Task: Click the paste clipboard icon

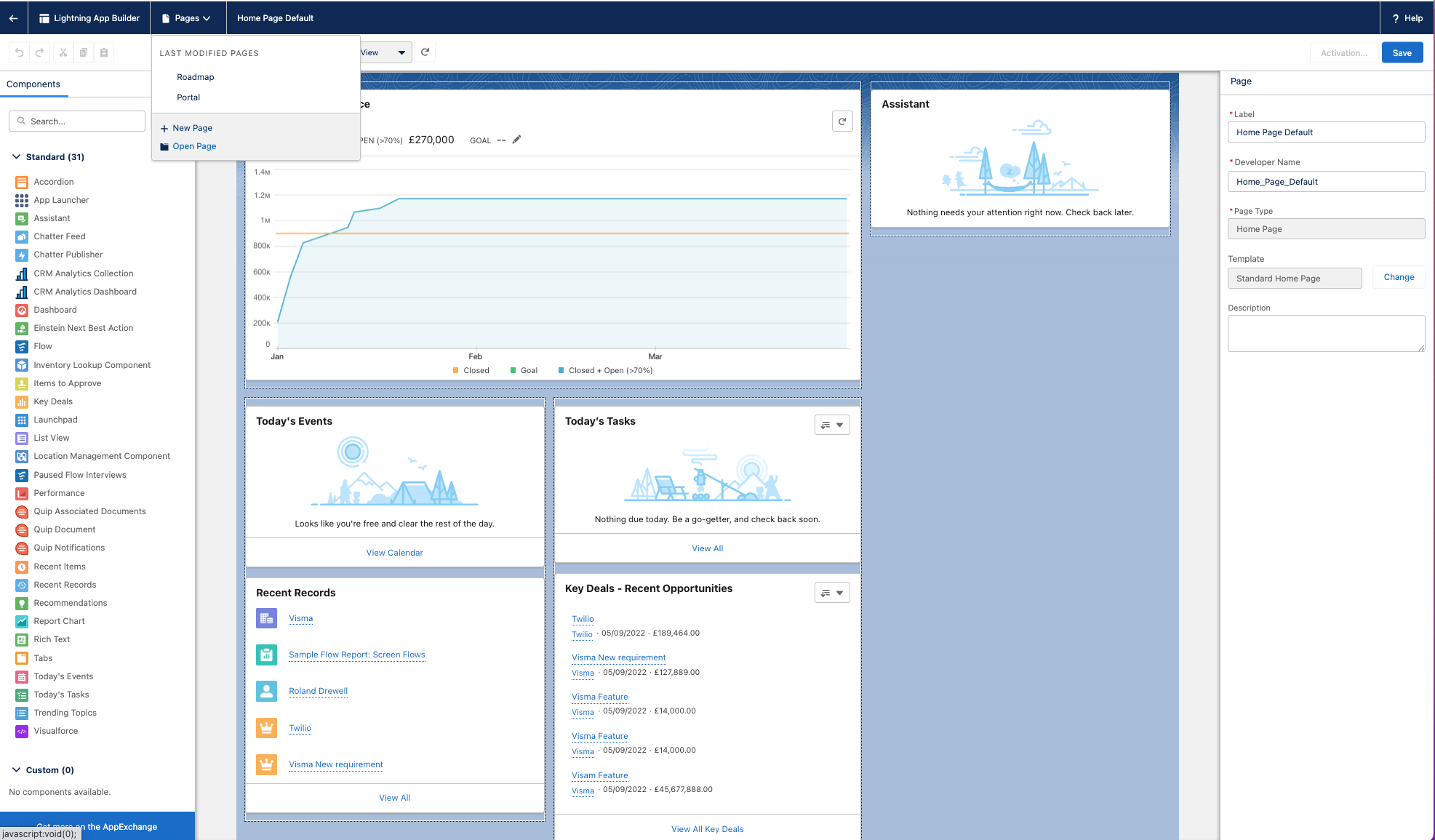Action: 104,52
